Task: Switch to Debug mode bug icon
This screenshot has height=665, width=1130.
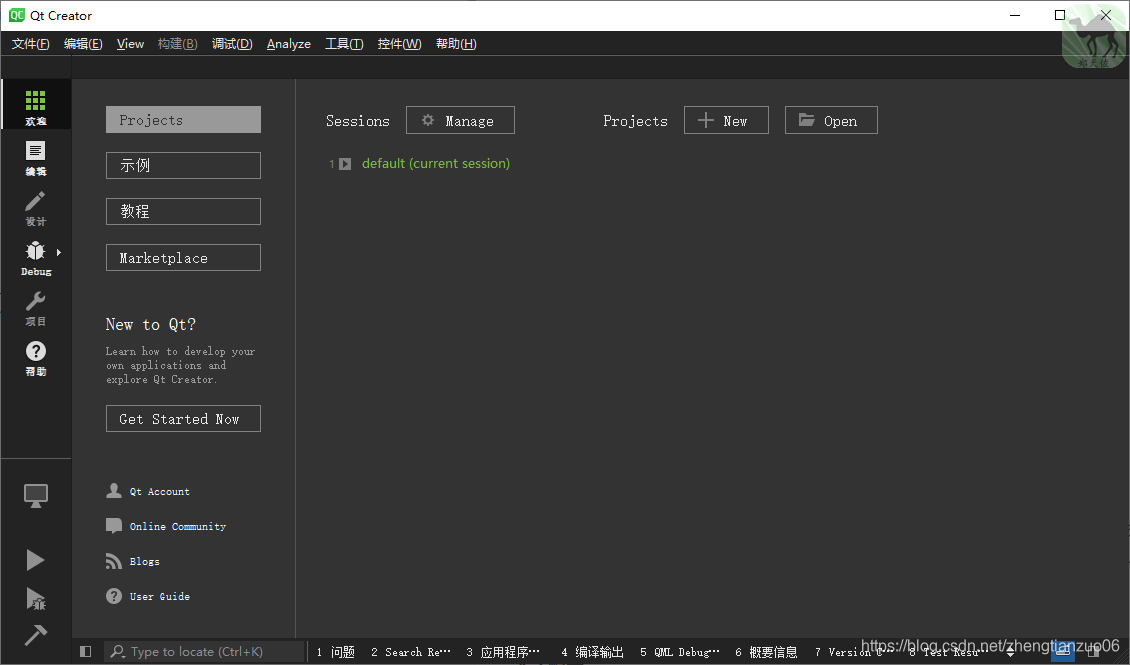Action: (35, 251)
